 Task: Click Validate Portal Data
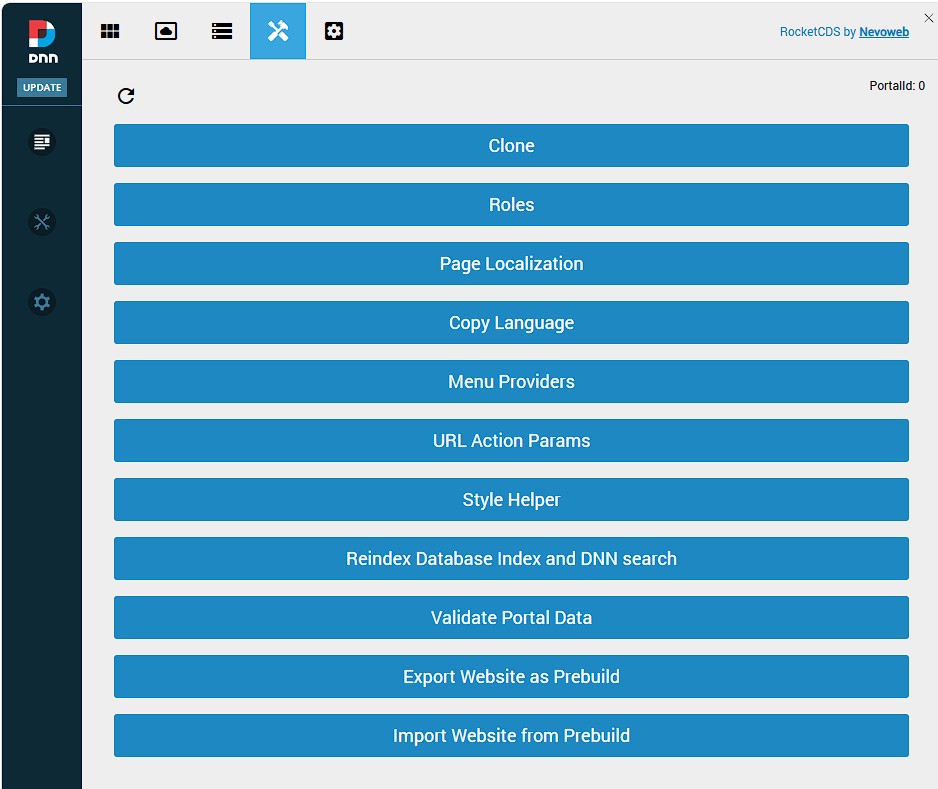pyautogui.click(x=511, y=617)
